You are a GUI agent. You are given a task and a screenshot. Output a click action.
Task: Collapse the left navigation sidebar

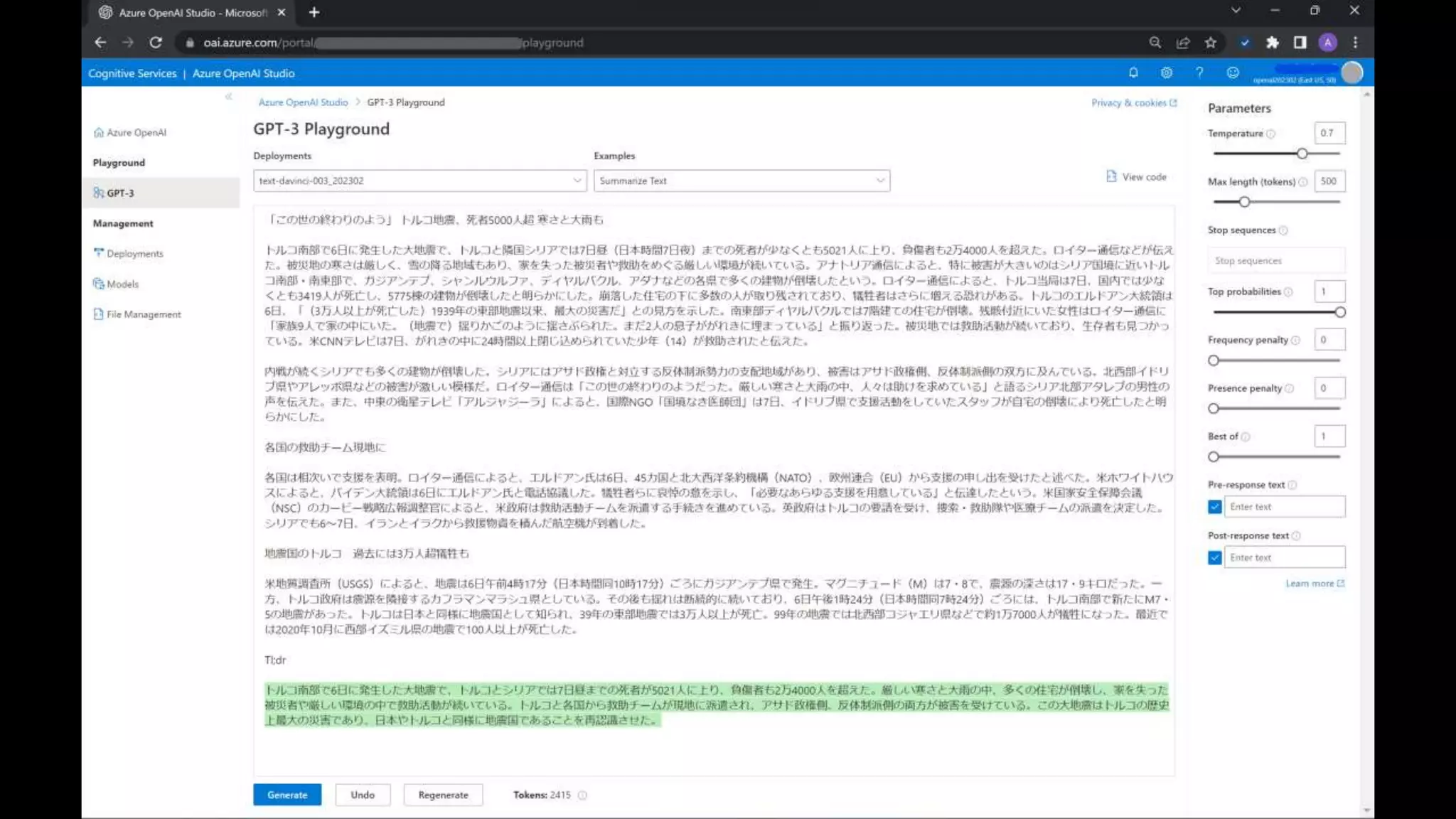(228, 97)
